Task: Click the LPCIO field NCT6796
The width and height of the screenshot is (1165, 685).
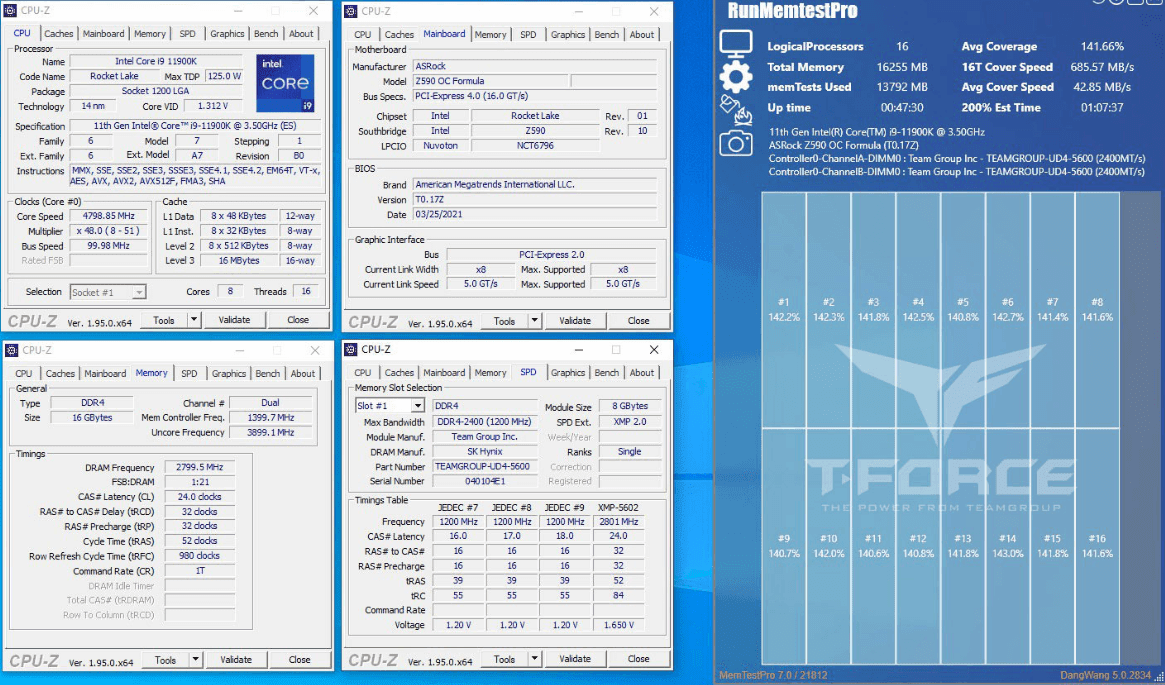Action: tap(535, 146)
